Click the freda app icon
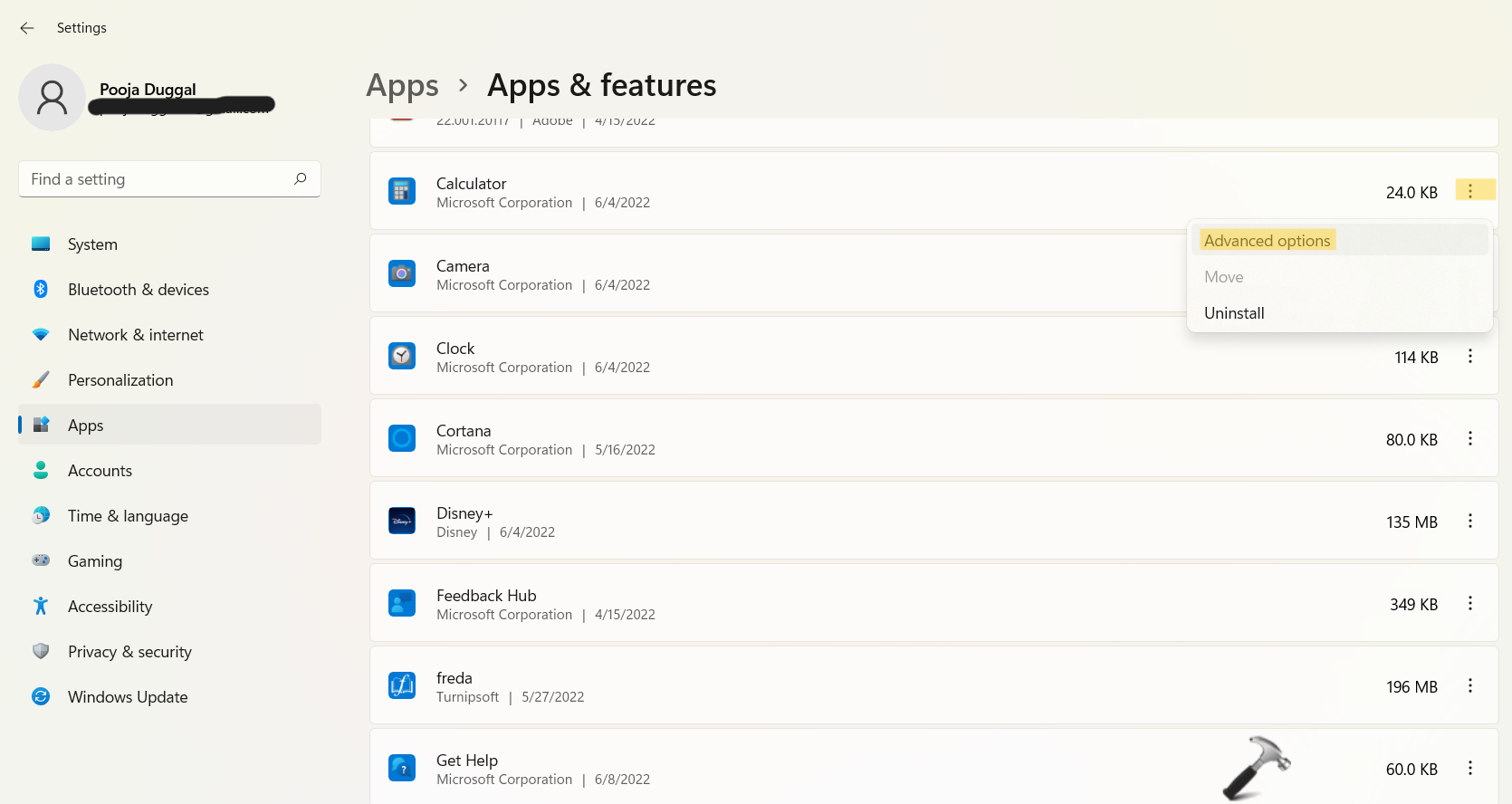Image resolution: width=1512 pixels, height=804 pixels. pyautogui.click(x=402, y=686)
